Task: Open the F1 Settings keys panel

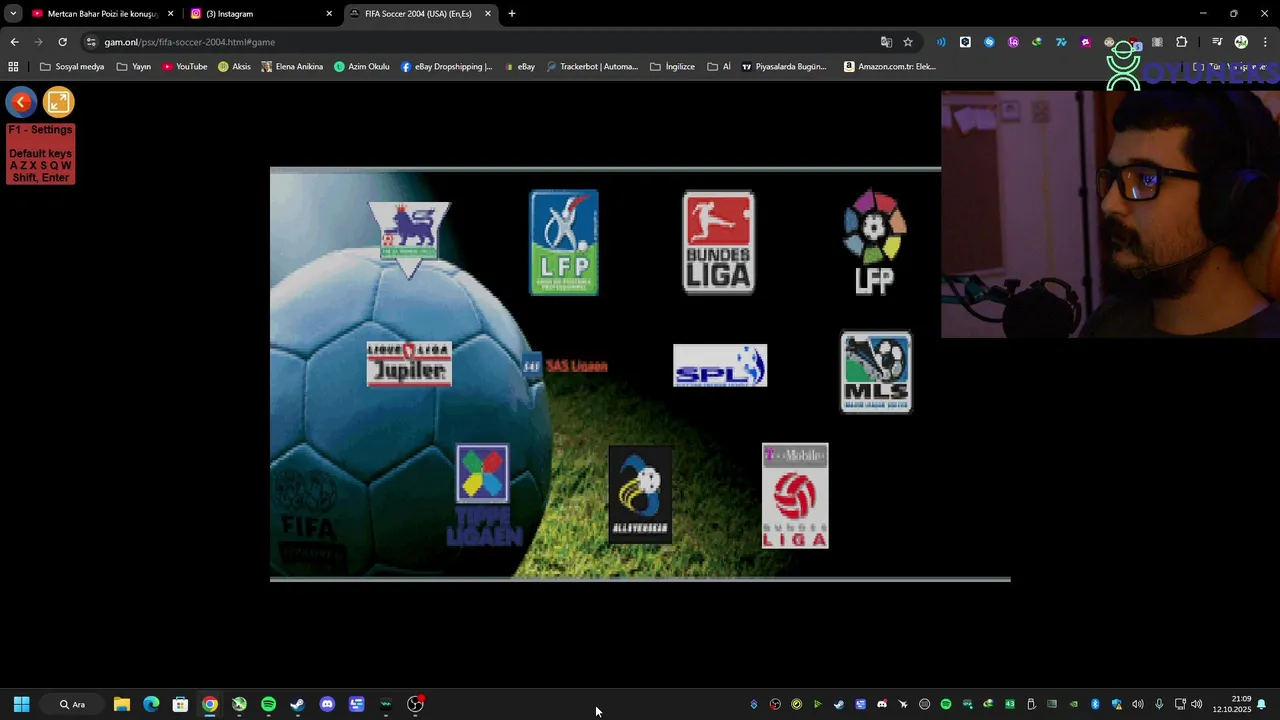Action: coord(41,154)
